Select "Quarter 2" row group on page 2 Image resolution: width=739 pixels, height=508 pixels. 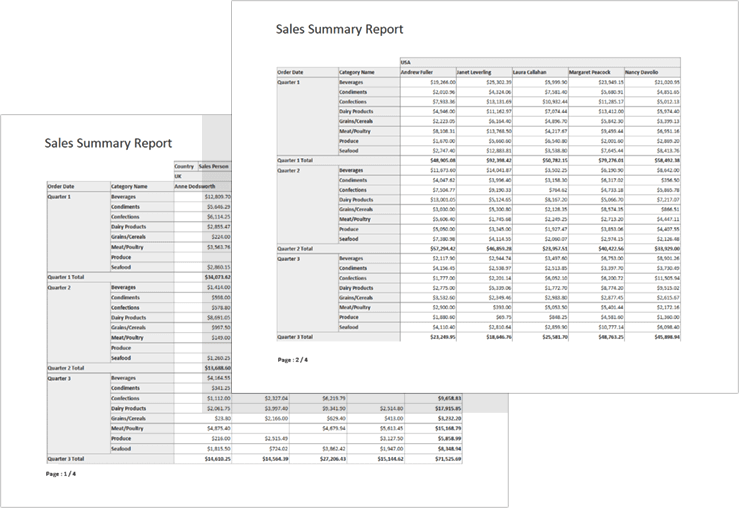point(307,205)
